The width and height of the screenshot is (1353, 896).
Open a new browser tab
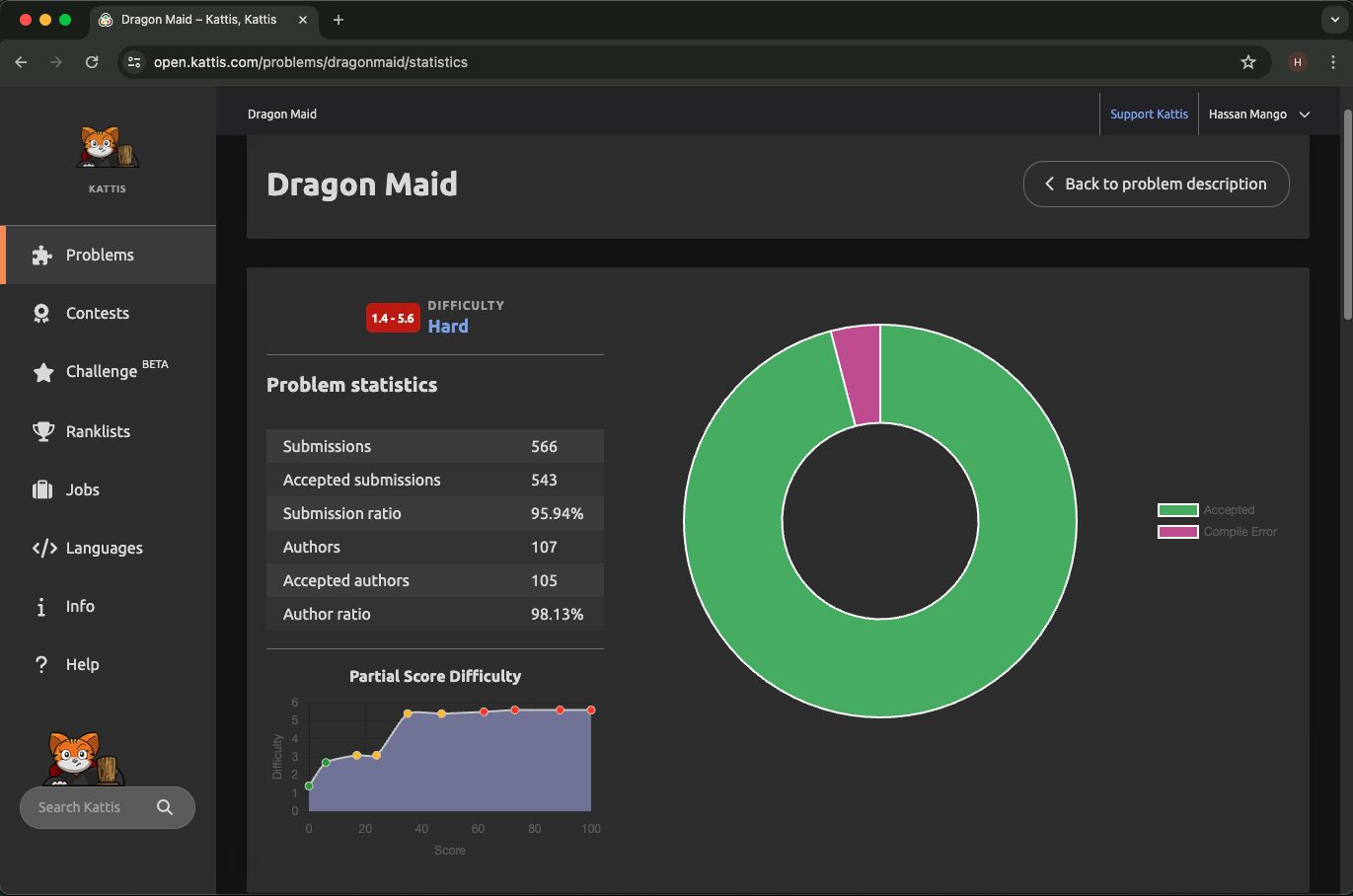point(338,20)
